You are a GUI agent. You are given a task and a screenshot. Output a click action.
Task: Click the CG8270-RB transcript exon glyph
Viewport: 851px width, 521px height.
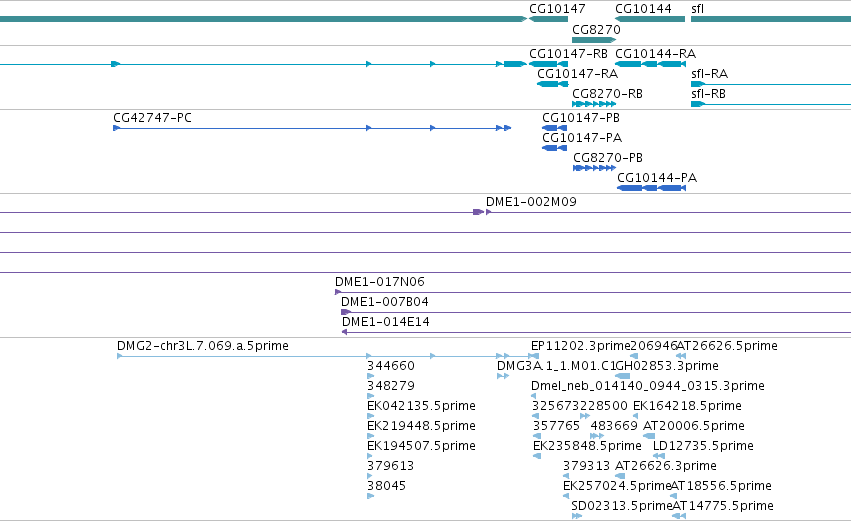(x=594, y=104)
